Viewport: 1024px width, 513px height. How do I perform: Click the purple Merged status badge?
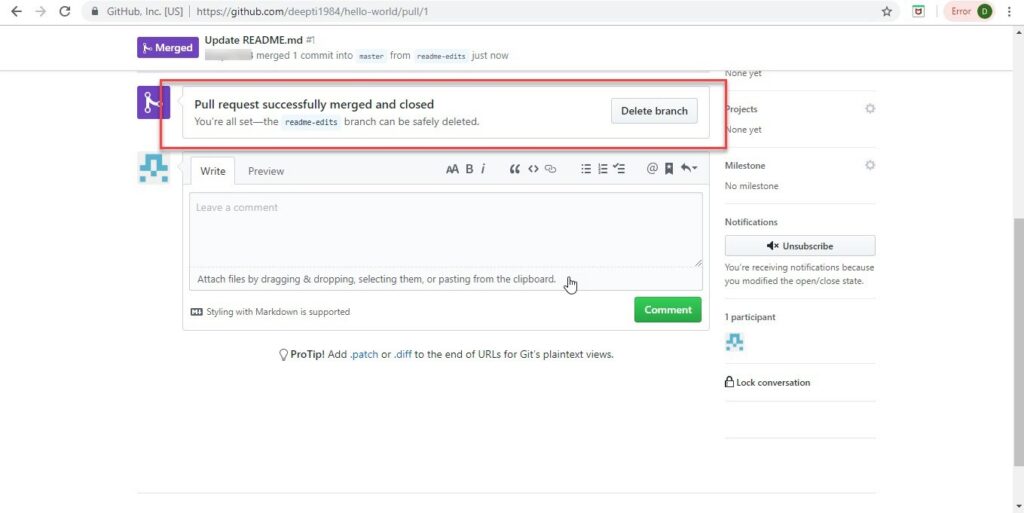click(168, 48)
